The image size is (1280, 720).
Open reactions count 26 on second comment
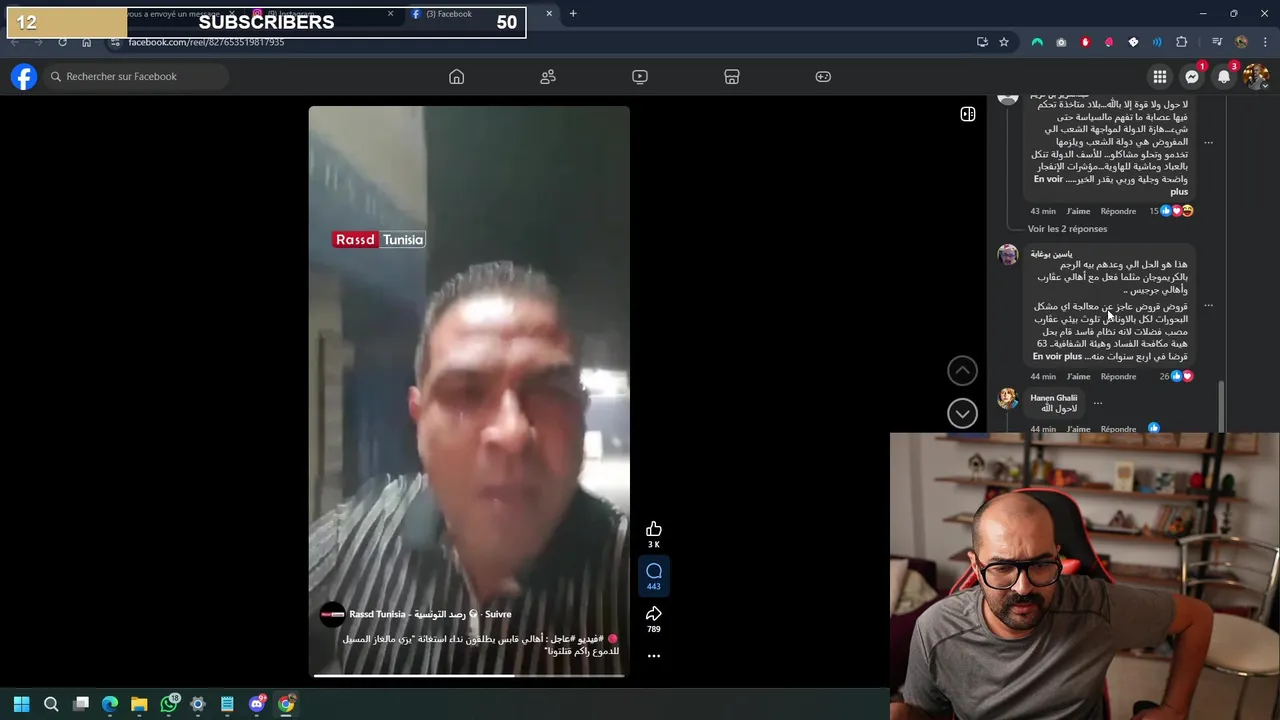coord(1176,377)
